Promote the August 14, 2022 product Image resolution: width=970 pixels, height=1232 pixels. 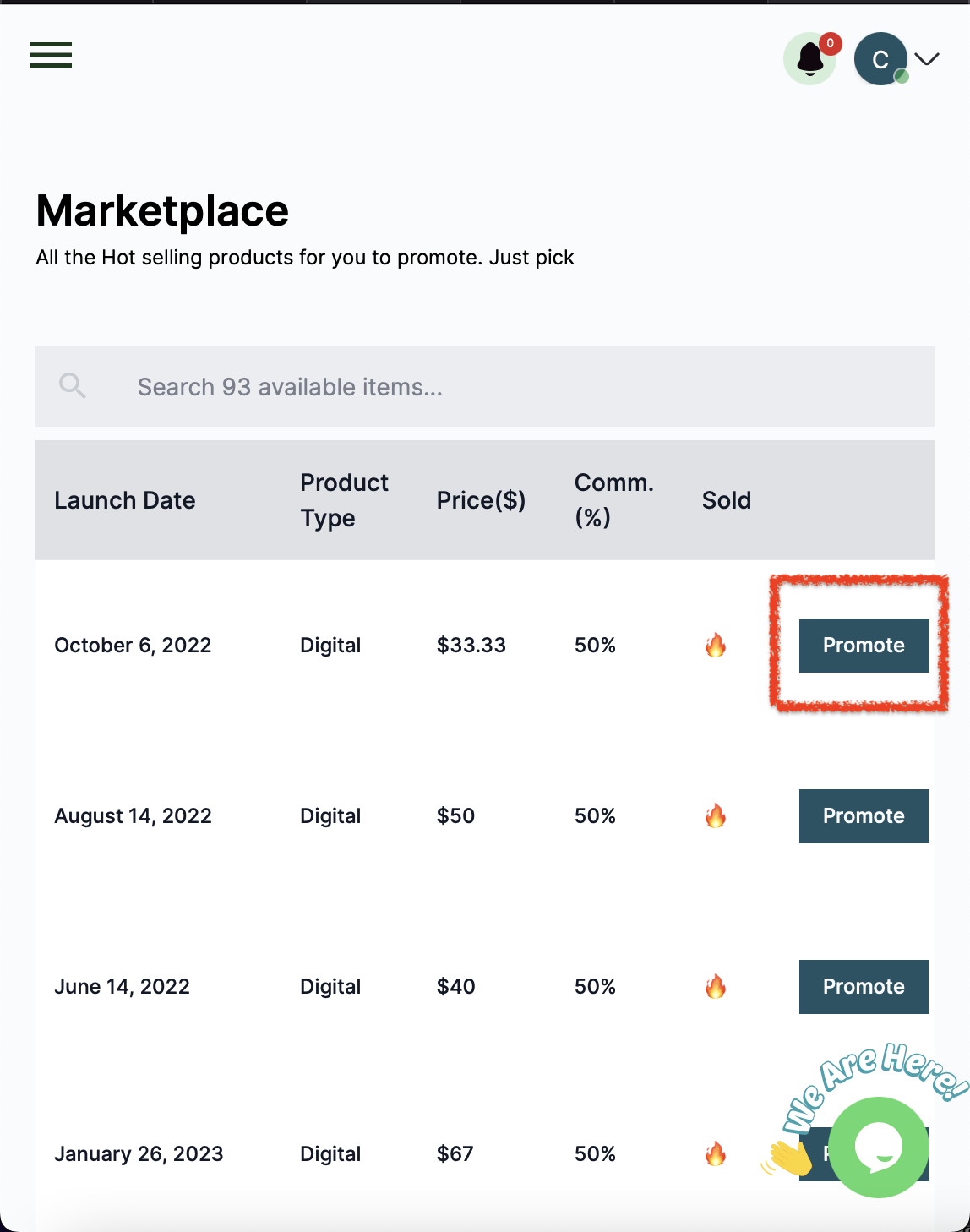[863, 816]
